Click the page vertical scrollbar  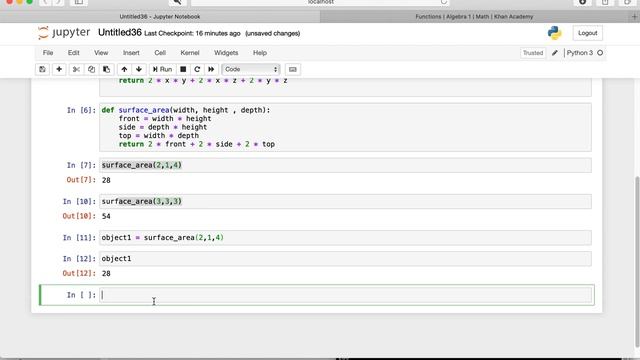pos(636,261)
